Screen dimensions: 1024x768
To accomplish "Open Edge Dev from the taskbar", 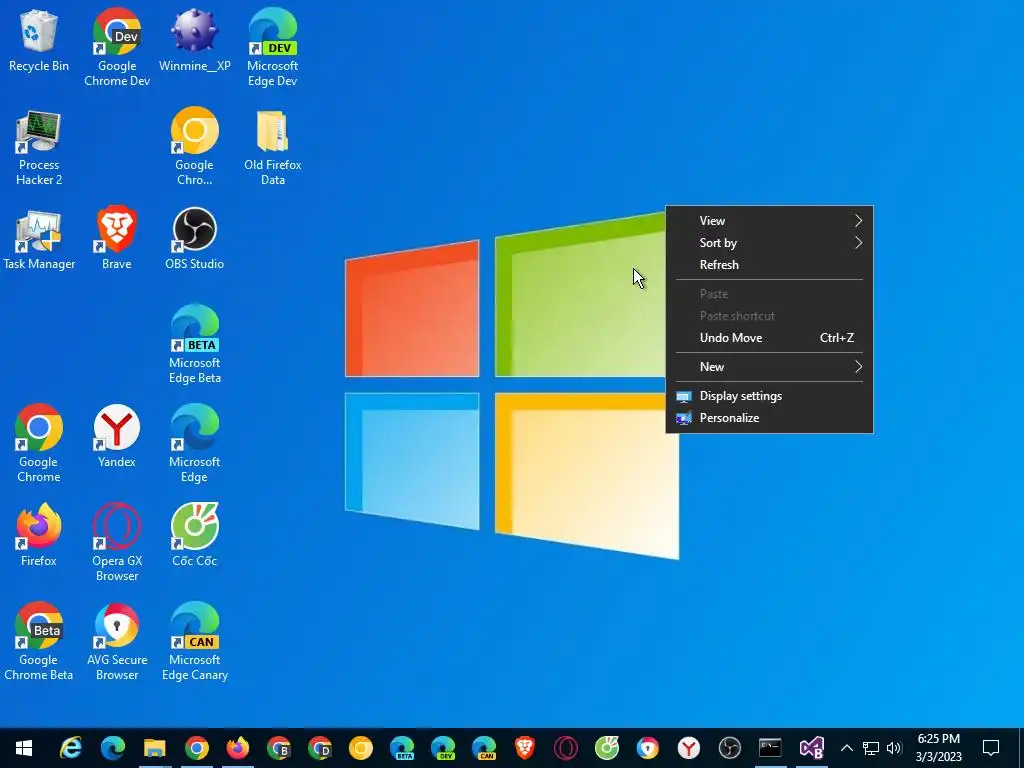I will pyautogui.click(x=443, y=748).
